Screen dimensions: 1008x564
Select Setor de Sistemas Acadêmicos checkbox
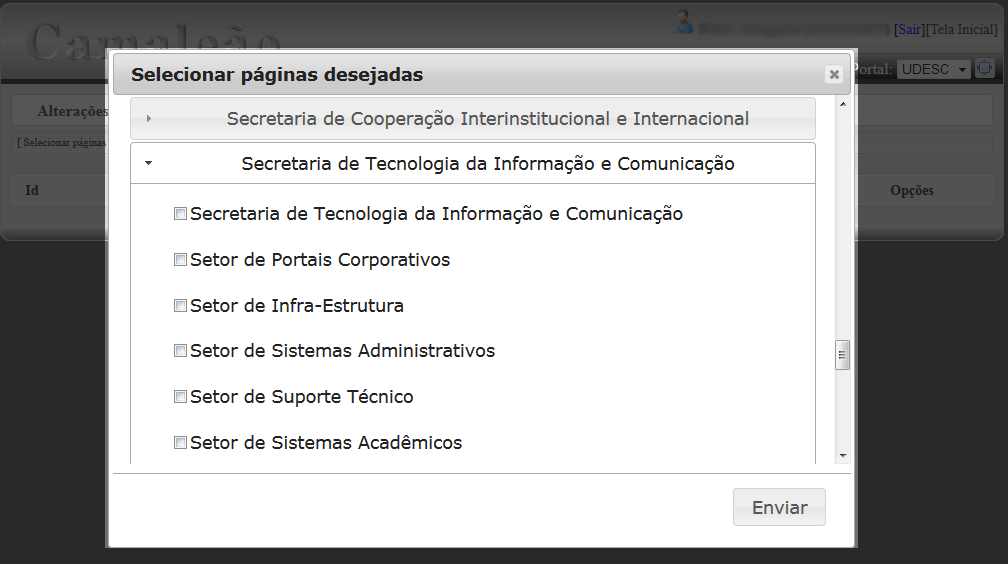pos(181,442)
